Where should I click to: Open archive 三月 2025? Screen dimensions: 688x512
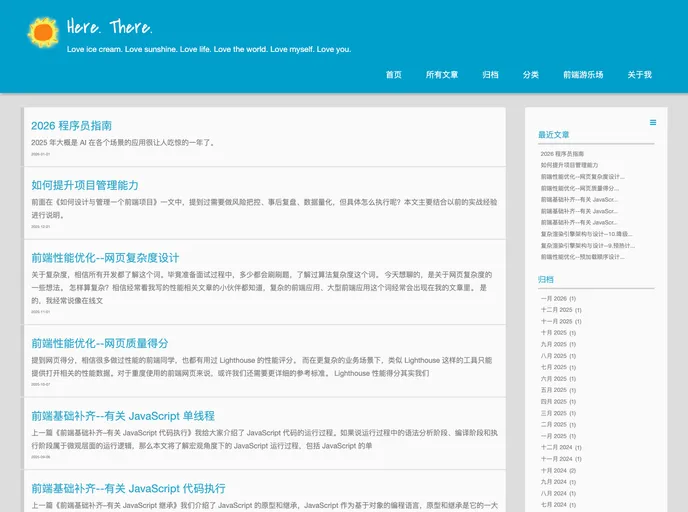point(554,413)
